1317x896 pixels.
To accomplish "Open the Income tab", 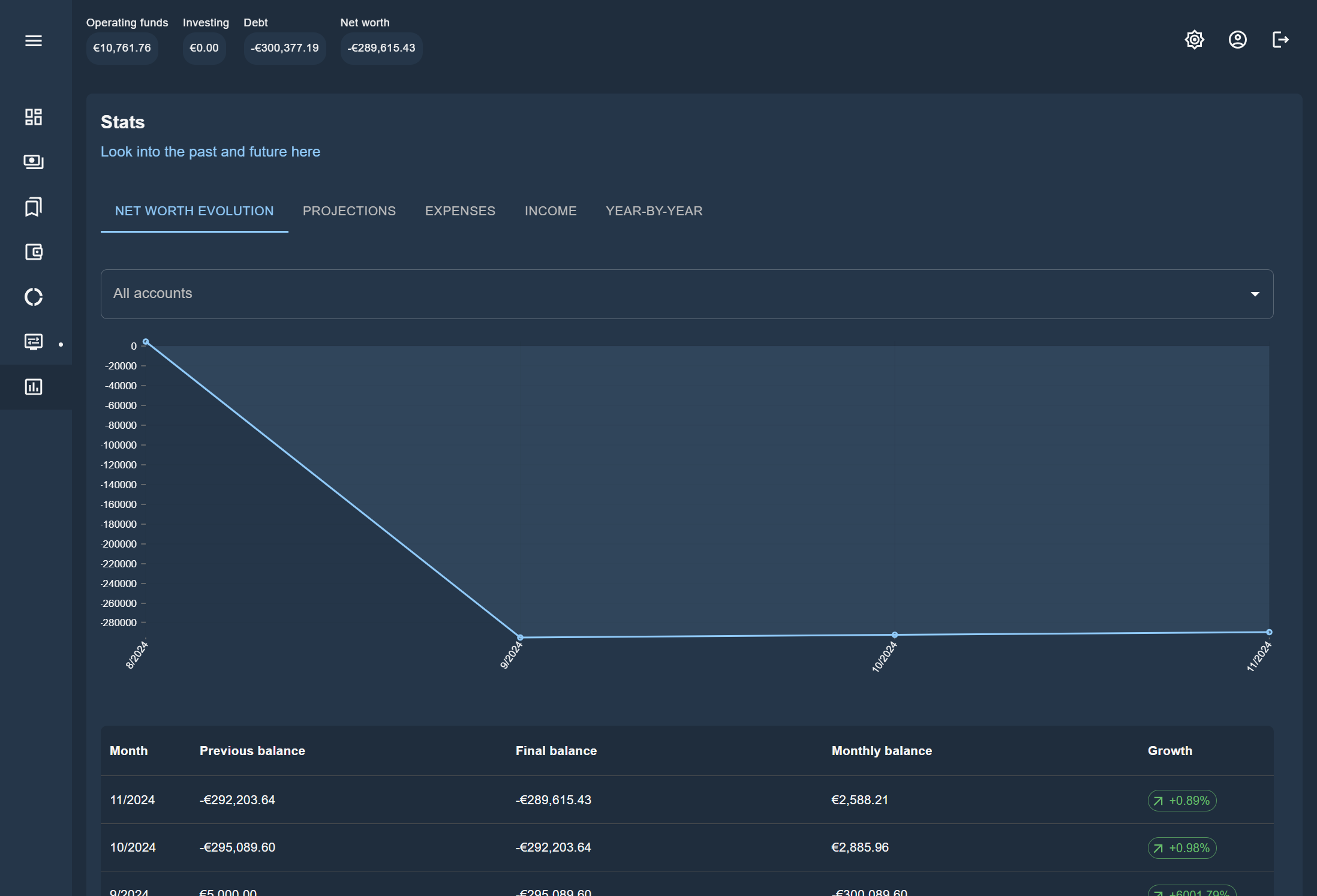I will tap(550, 211).
